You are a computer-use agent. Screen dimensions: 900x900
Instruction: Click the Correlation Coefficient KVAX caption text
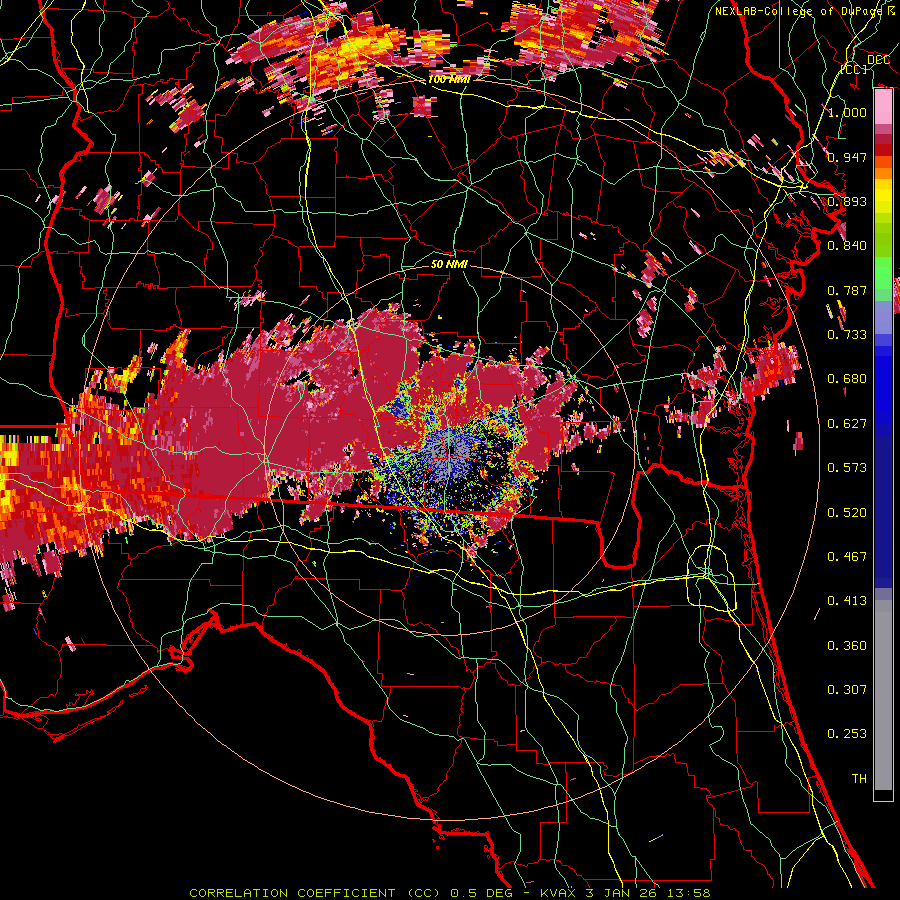point(449,893)
